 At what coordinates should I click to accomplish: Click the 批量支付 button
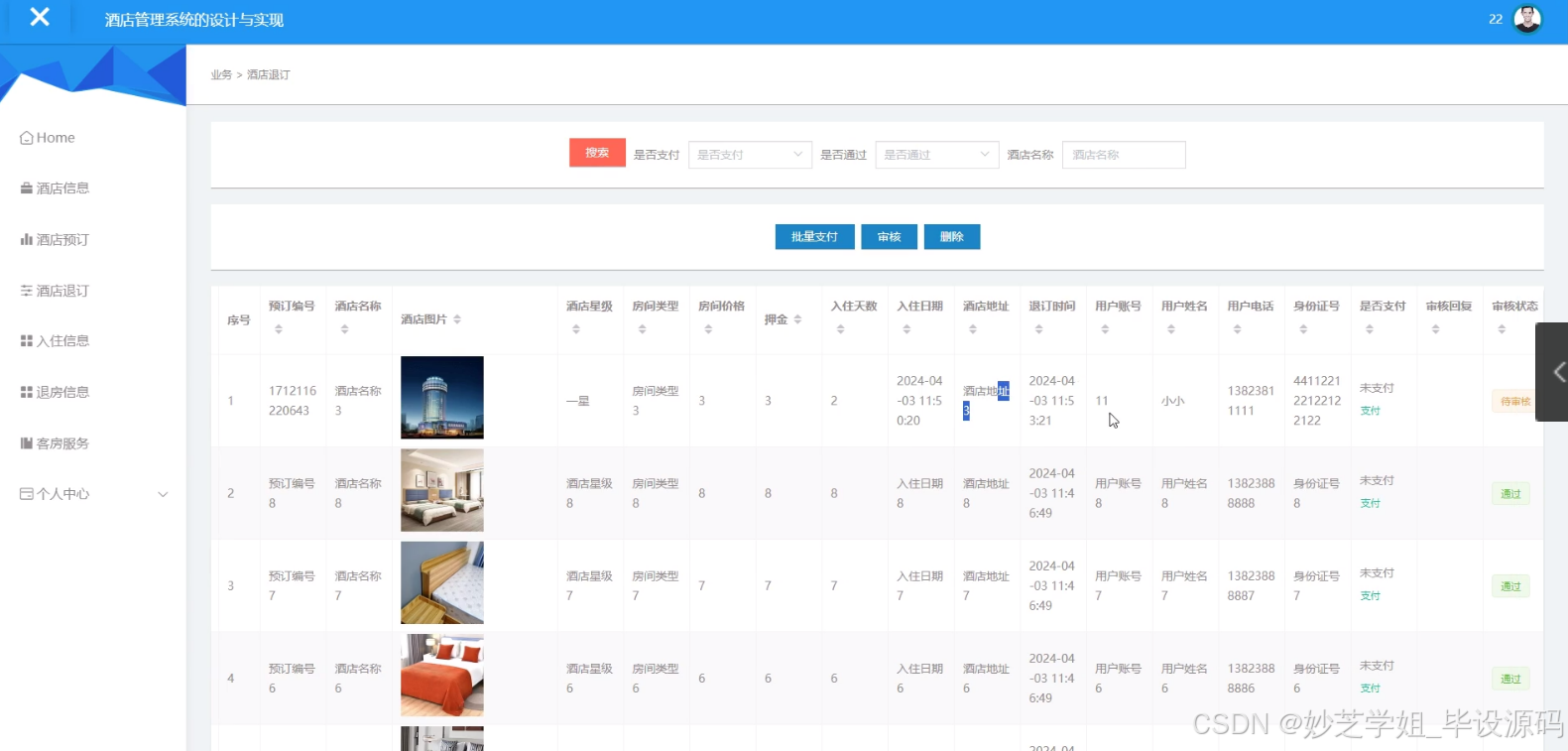click(814, 237)
